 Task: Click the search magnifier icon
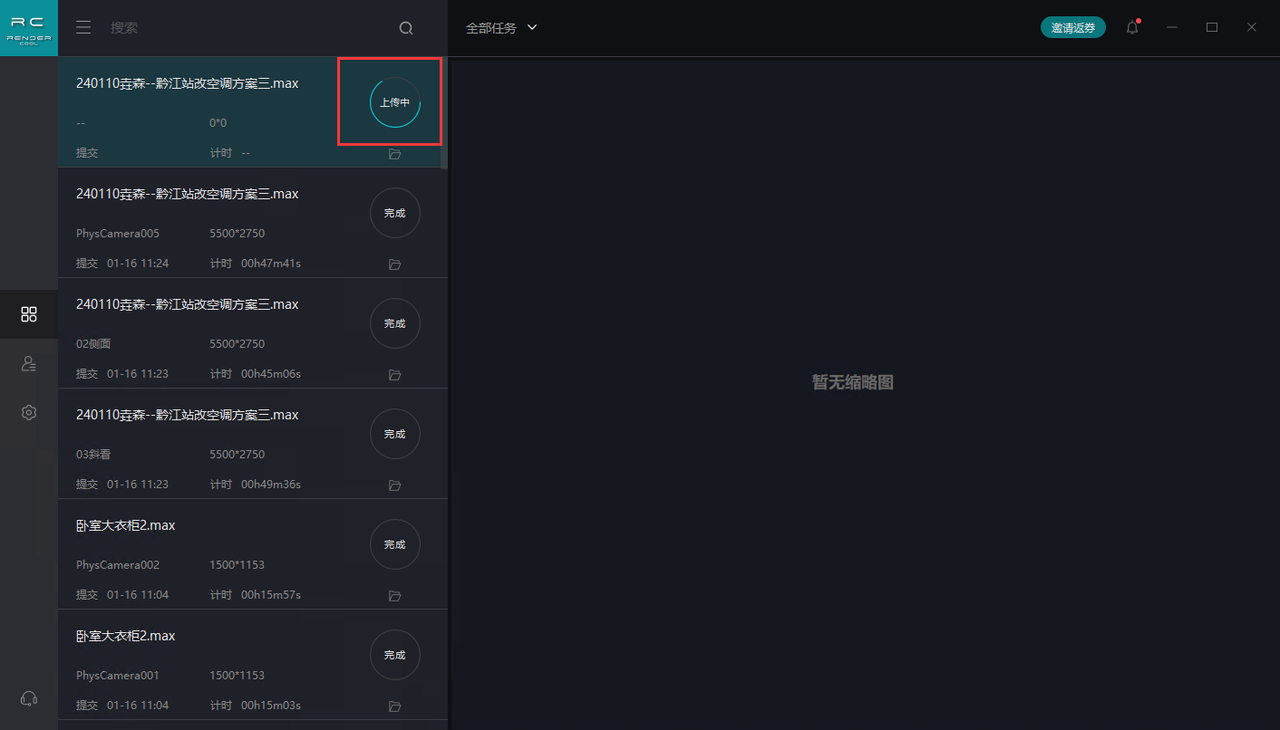coord(406,28)
